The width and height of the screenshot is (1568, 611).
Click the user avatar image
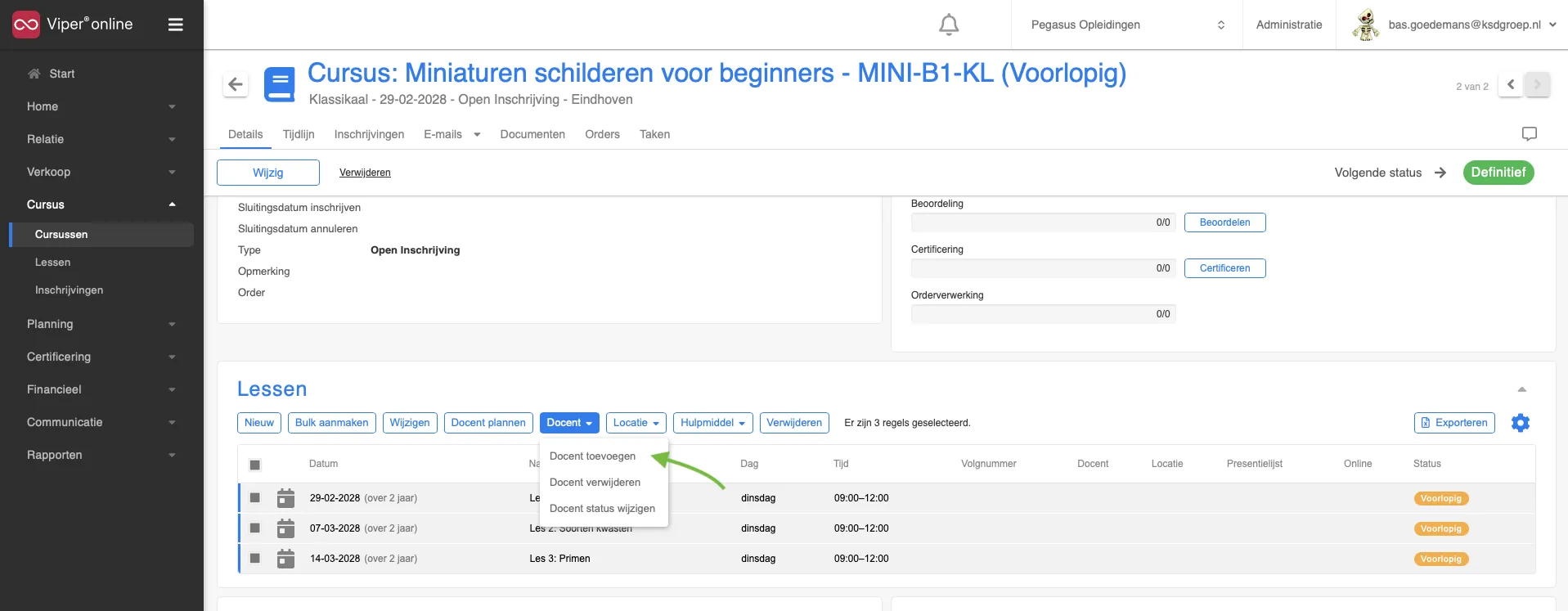(1365, 25)
